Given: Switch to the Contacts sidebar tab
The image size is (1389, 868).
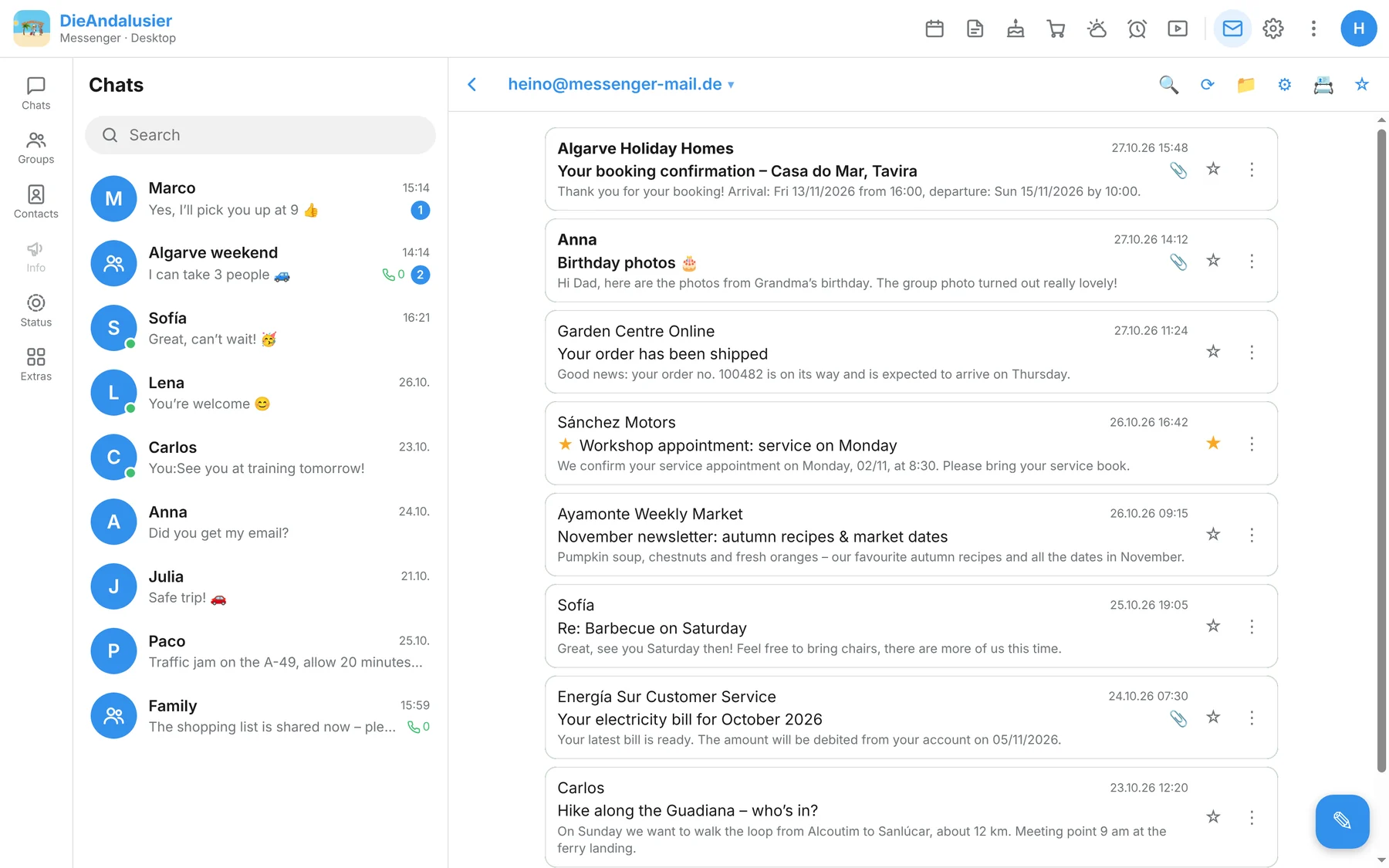Looking at the screenshot, I should click(36, 202).
